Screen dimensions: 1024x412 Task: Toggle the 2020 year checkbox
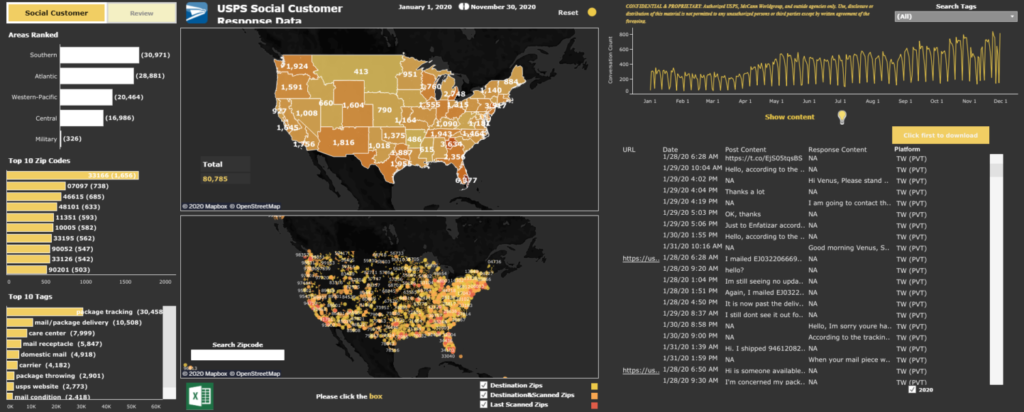click(x=912, y=390)
